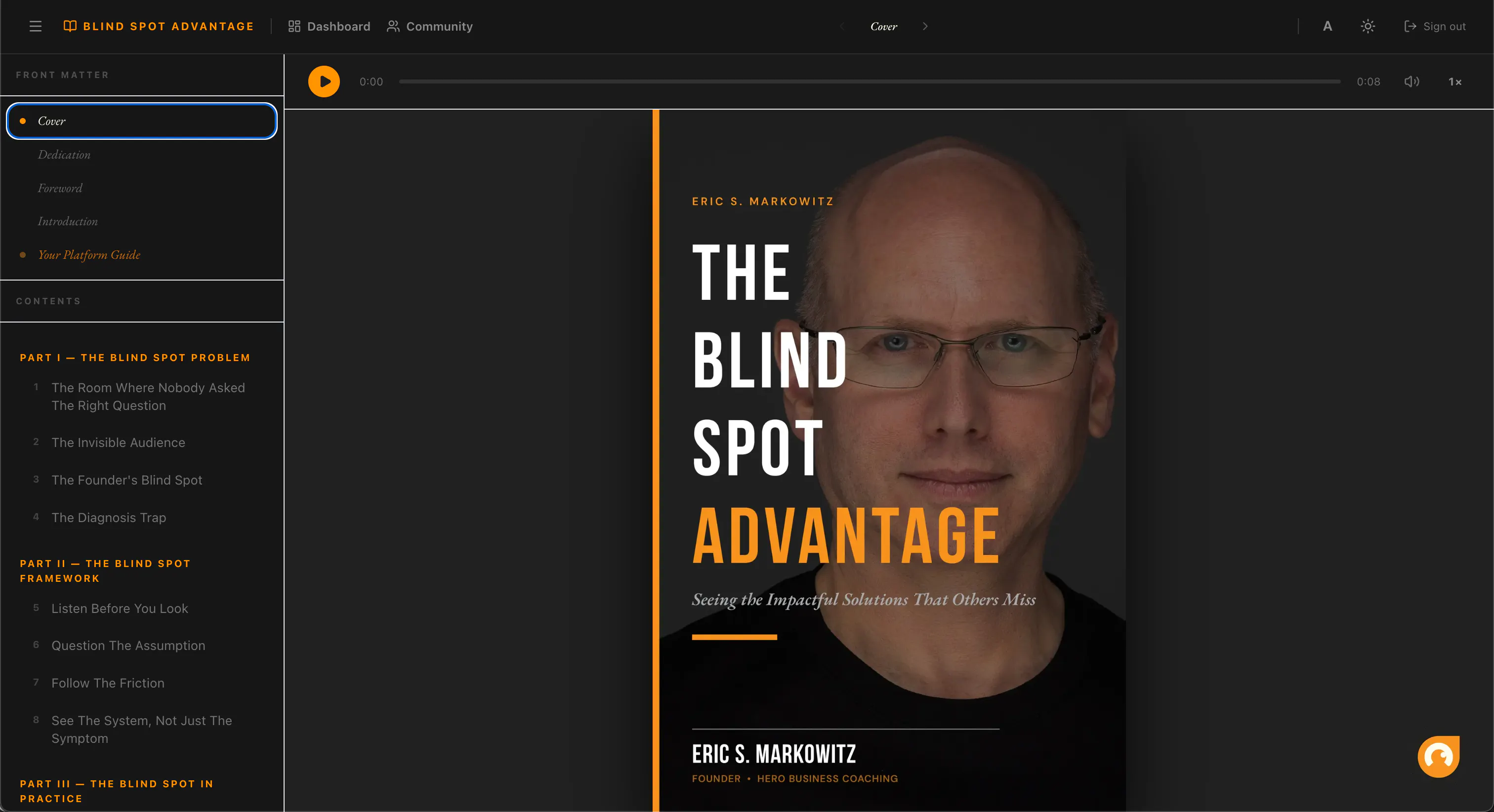Select Cover in Front Matter
The width and height of the screenshot is (1494, 812).
(x=141, y=121)
